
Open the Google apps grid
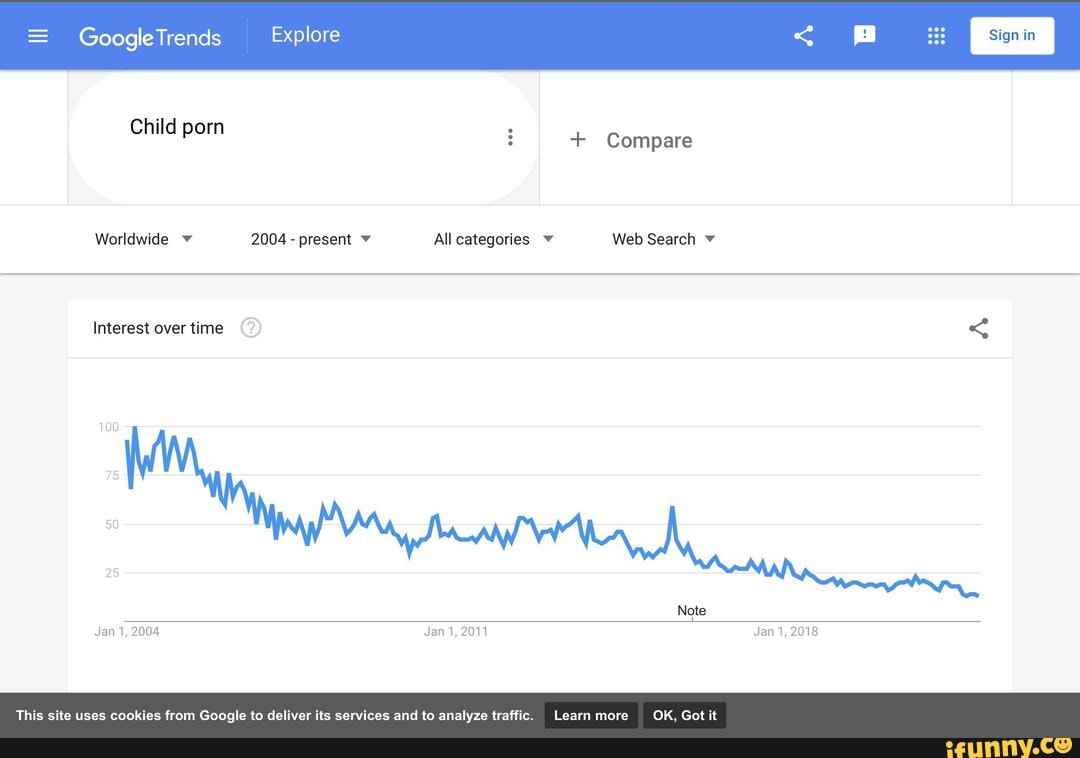pyautogui.click(x=936, y=36)
